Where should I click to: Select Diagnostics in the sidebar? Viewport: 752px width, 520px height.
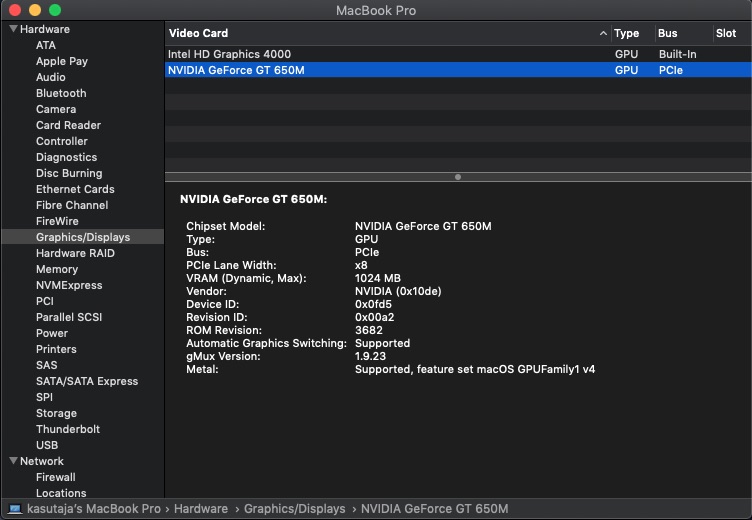click(66, 157)
